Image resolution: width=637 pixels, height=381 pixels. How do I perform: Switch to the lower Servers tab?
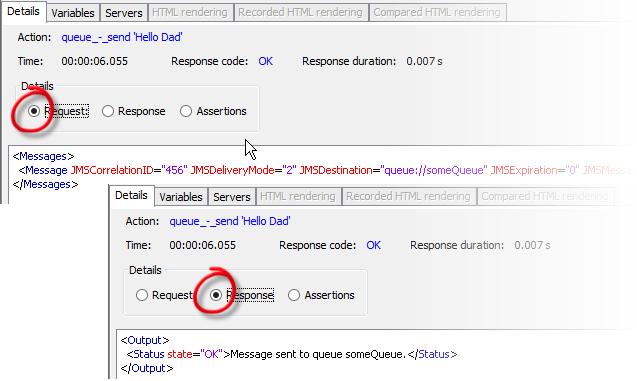tap(232, 197)
